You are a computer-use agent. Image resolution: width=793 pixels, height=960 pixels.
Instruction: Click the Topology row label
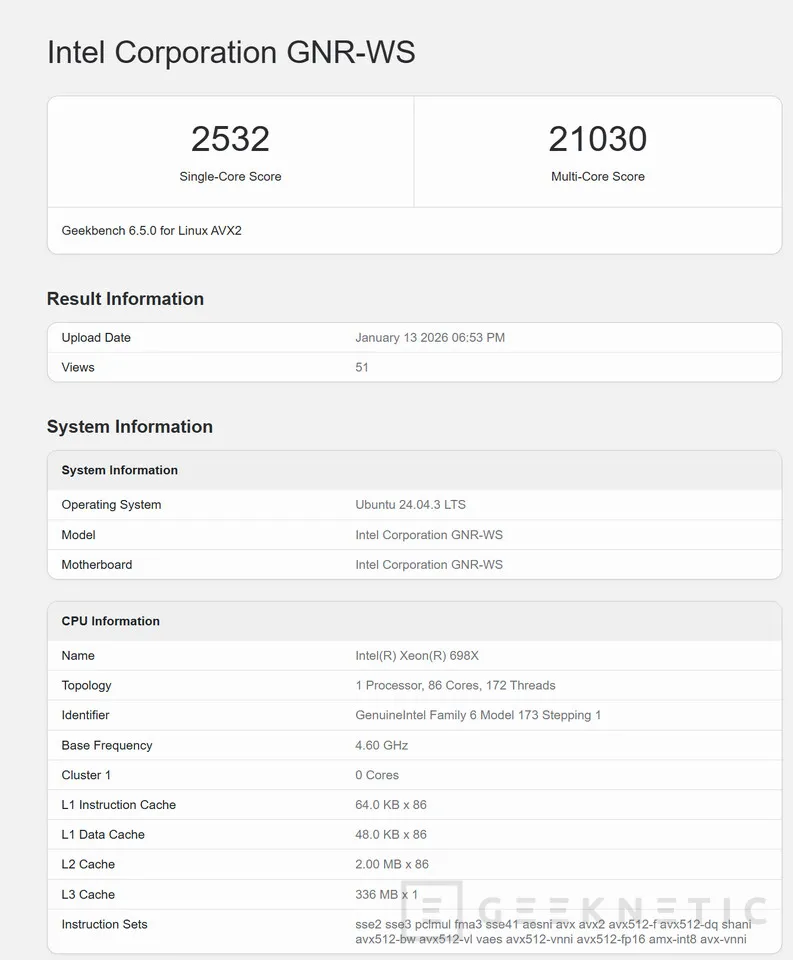(86, 685)
